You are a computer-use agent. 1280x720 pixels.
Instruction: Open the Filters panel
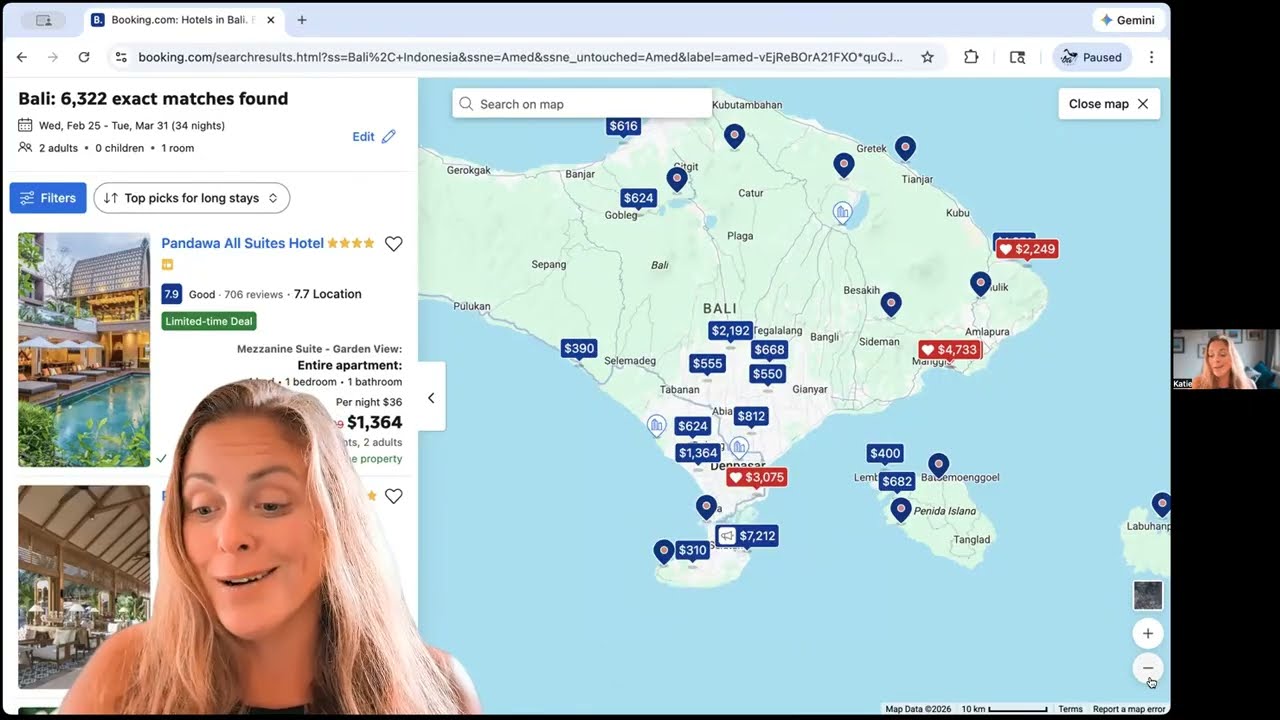point(48,198)
